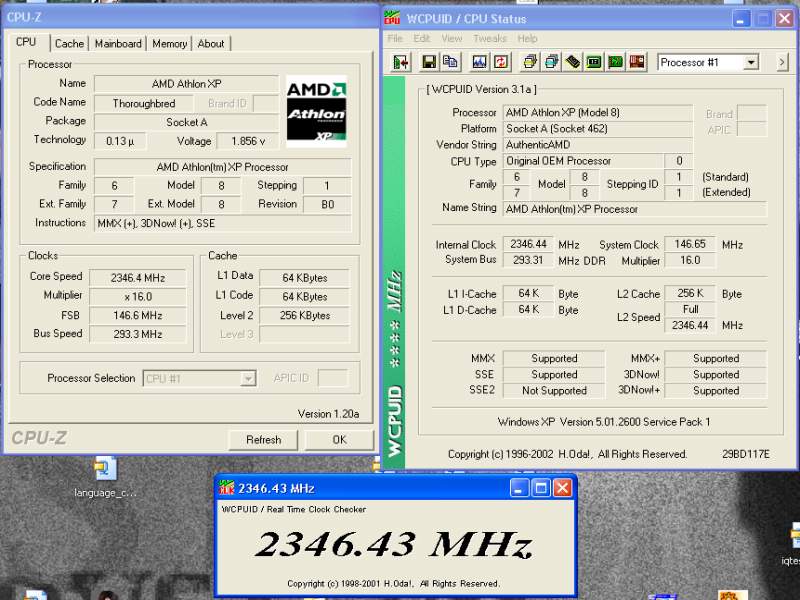Screen dimensions: 800x600
Task: Click the L2 Speed Full value in WCPUID
Action: coord(690,310)
